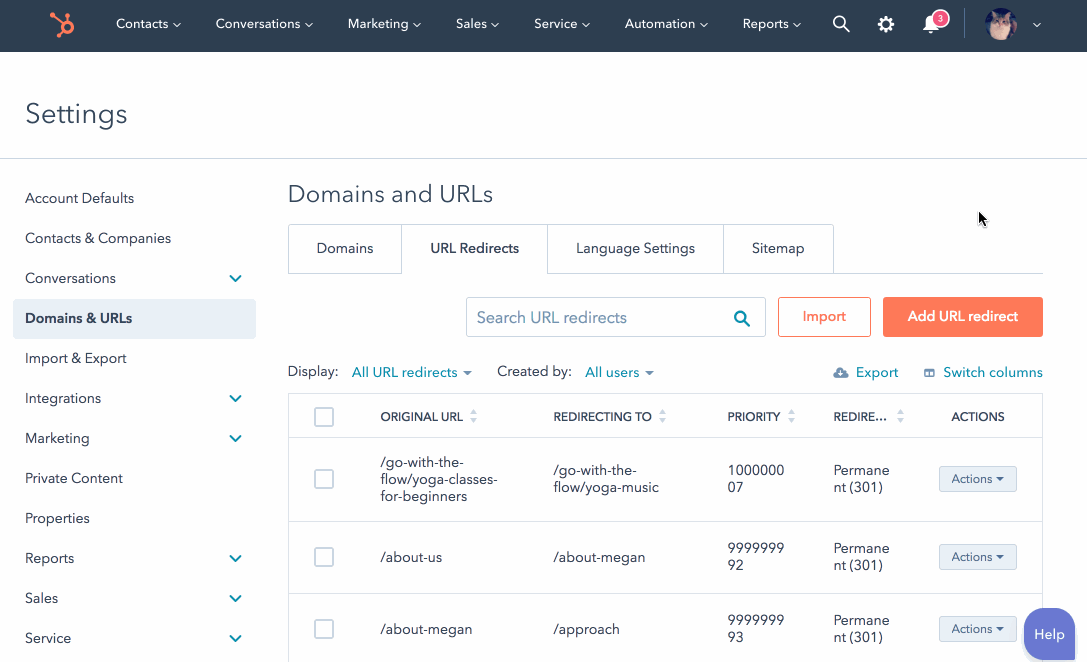The image size is (1087, 662).
Task: Select the /about-megan redirect row checkbox
Action: click(x=324, y=629)
